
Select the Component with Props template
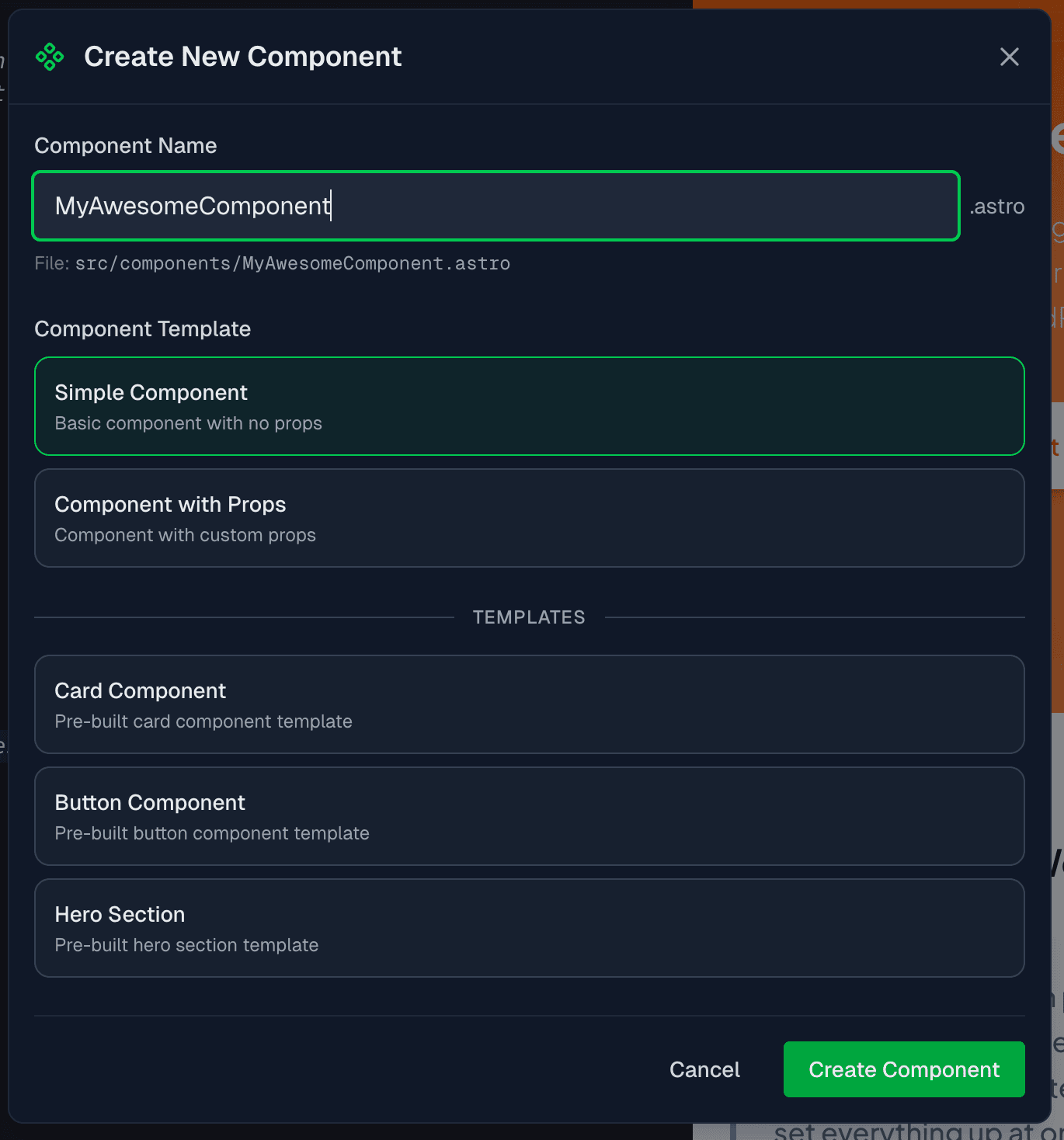529,518
